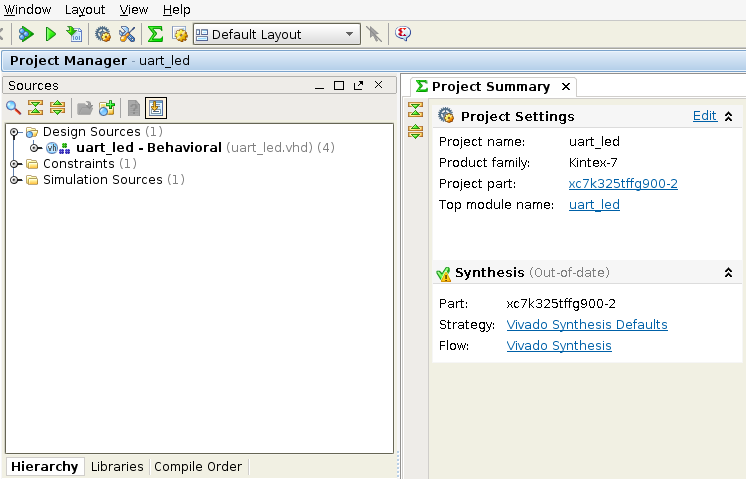Minimize the Sources panel
Screen dimensions: 746x479
pyautogui.click(x=319, y=86)
